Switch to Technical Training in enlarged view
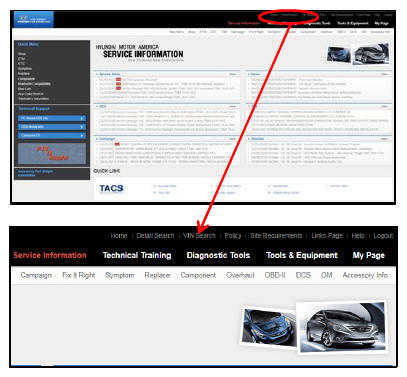This screenshot has width=407, height=377. 137,255
